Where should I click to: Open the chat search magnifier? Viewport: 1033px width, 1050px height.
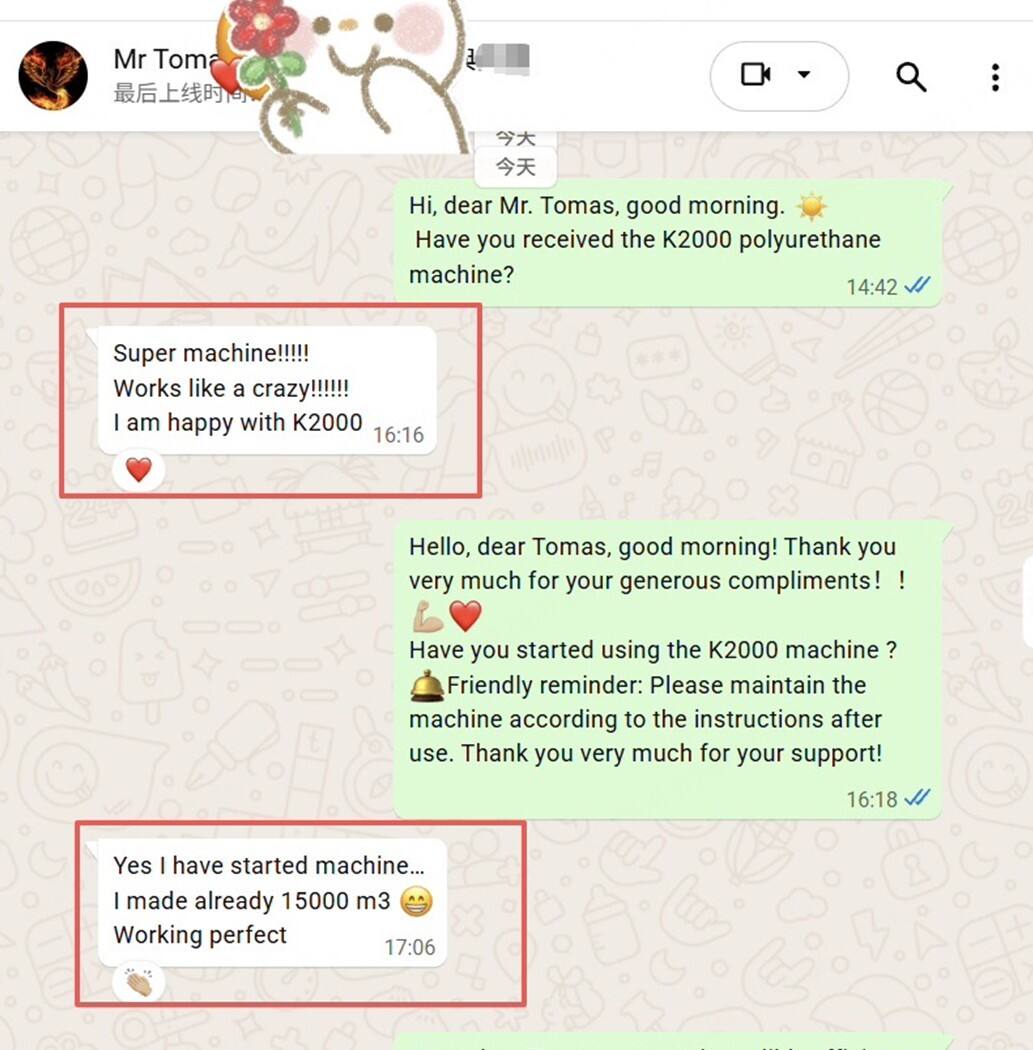(x=910, y=76)
